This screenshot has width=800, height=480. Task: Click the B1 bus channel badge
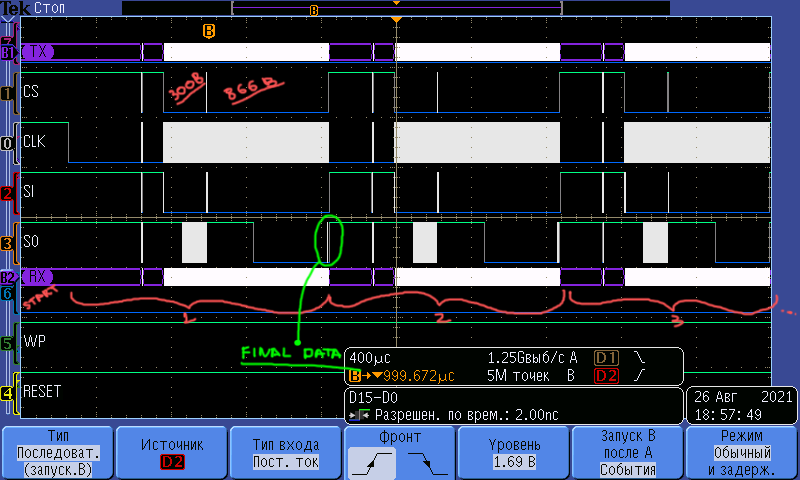click(x=7, y=53)
